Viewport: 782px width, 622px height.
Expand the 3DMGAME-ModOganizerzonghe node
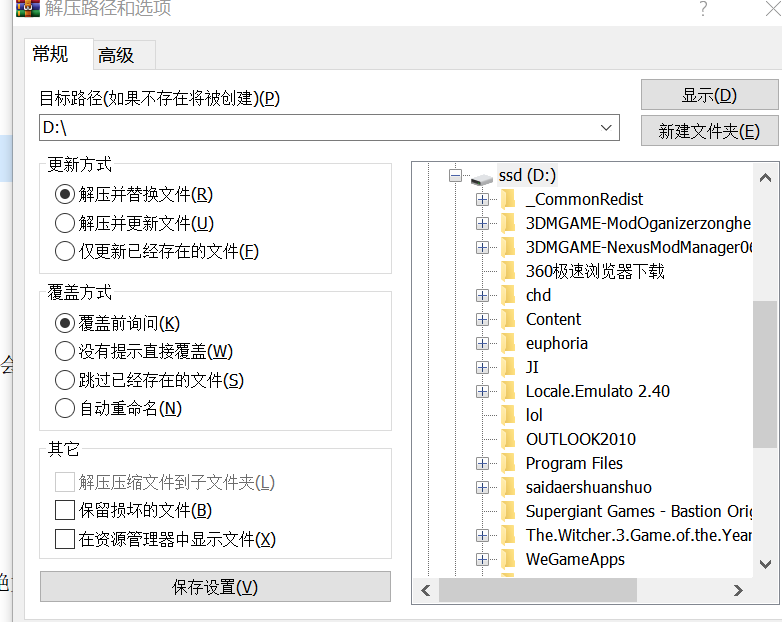point(482,223)
